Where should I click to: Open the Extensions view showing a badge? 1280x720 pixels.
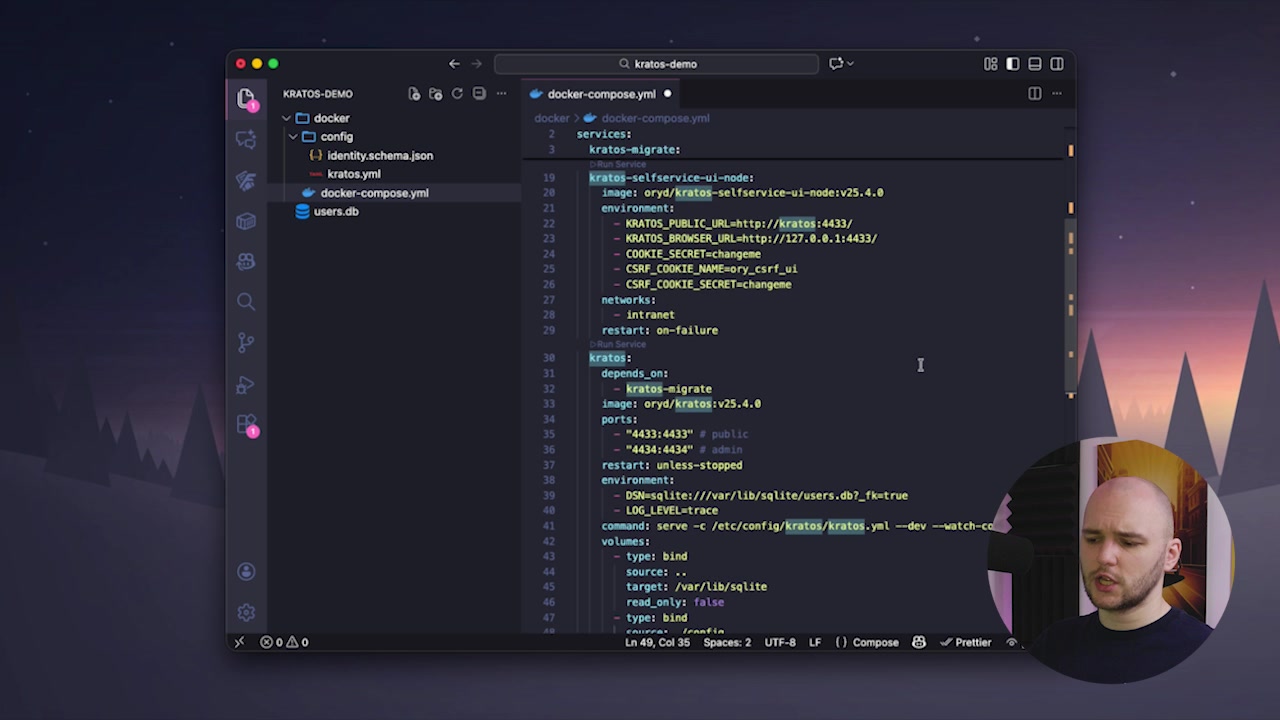pyautogui.click(x=246, y=424)
